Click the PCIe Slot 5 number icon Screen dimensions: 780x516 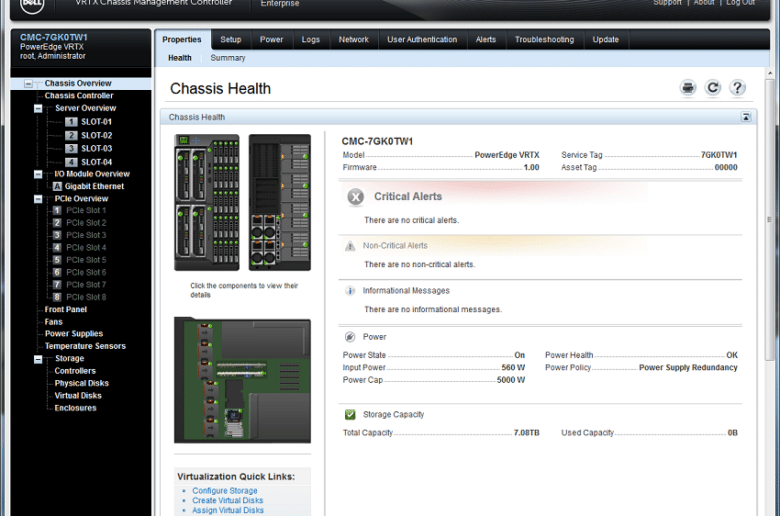click(x=57, y=260)
